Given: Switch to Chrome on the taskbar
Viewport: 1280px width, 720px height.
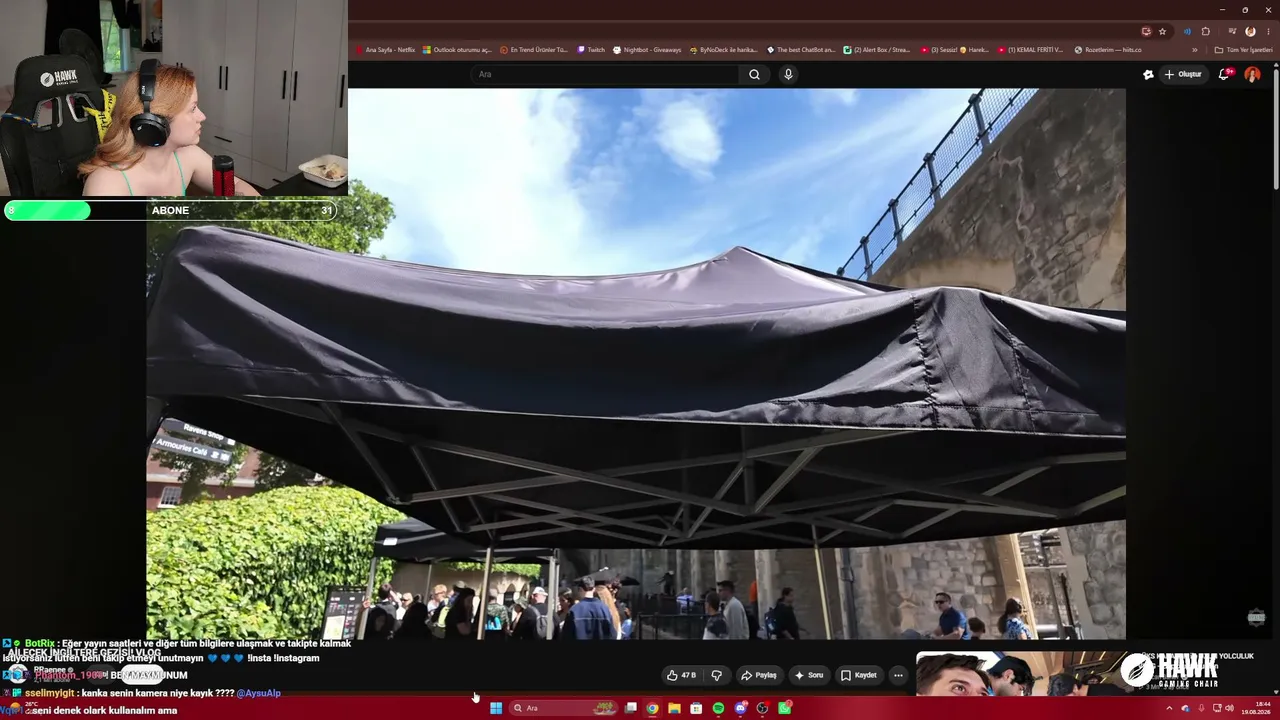Looking at the screenshot, I should click(x=652, y=708).
